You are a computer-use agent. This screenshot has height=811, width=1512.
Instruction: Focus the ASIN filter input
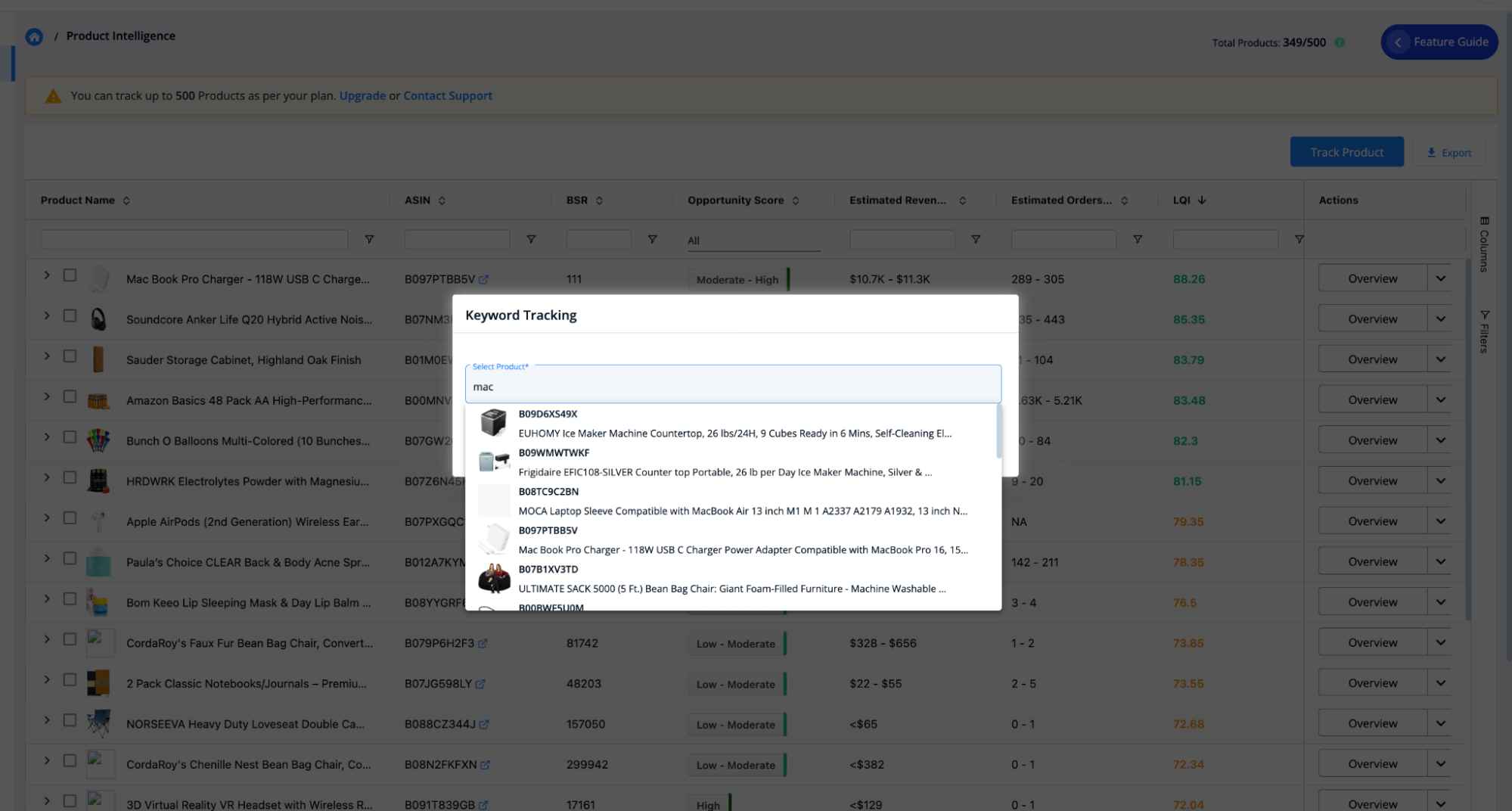457,240
